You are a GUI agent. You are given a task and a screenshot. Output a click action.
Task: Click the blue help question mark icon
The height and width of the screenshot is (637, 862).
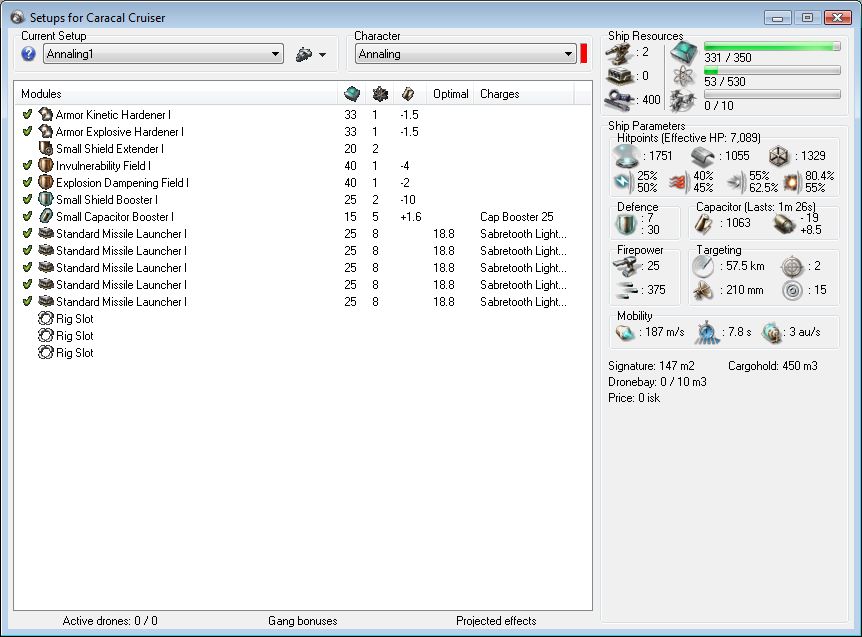tap(29, 54)
